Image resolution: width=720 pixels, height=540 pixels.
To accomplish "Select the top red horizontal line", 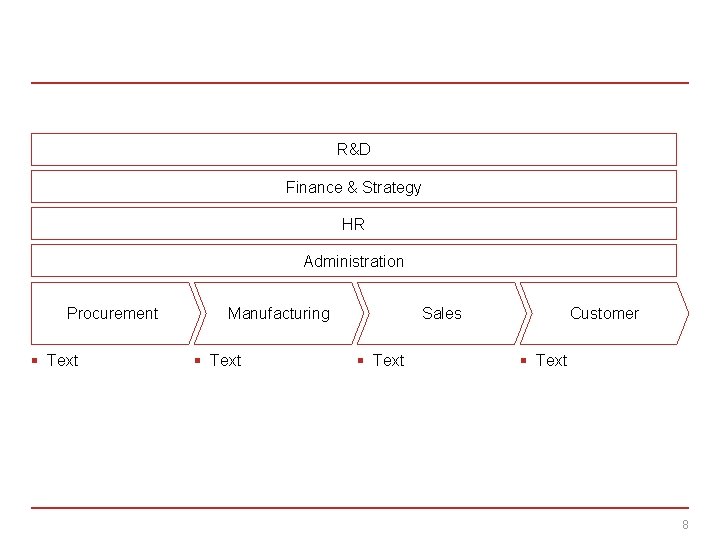I will click(360, 83).
